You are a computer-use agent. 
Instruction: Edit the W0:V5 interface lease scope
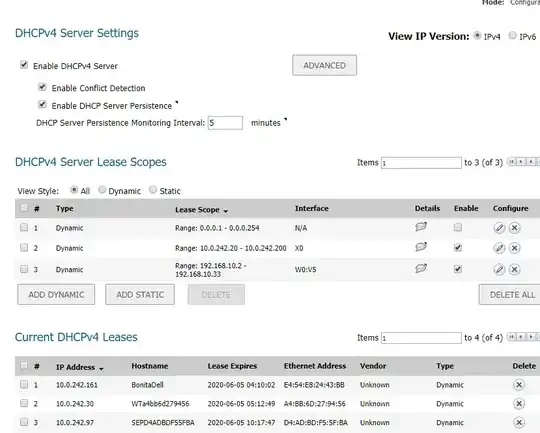pos(499,269)
